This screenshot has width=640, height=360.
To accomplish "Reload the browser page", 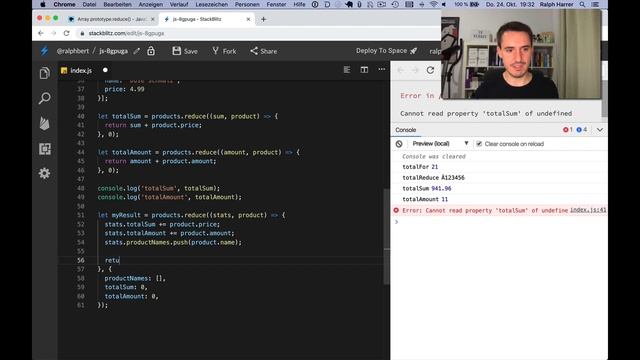I will coord(67,33).
